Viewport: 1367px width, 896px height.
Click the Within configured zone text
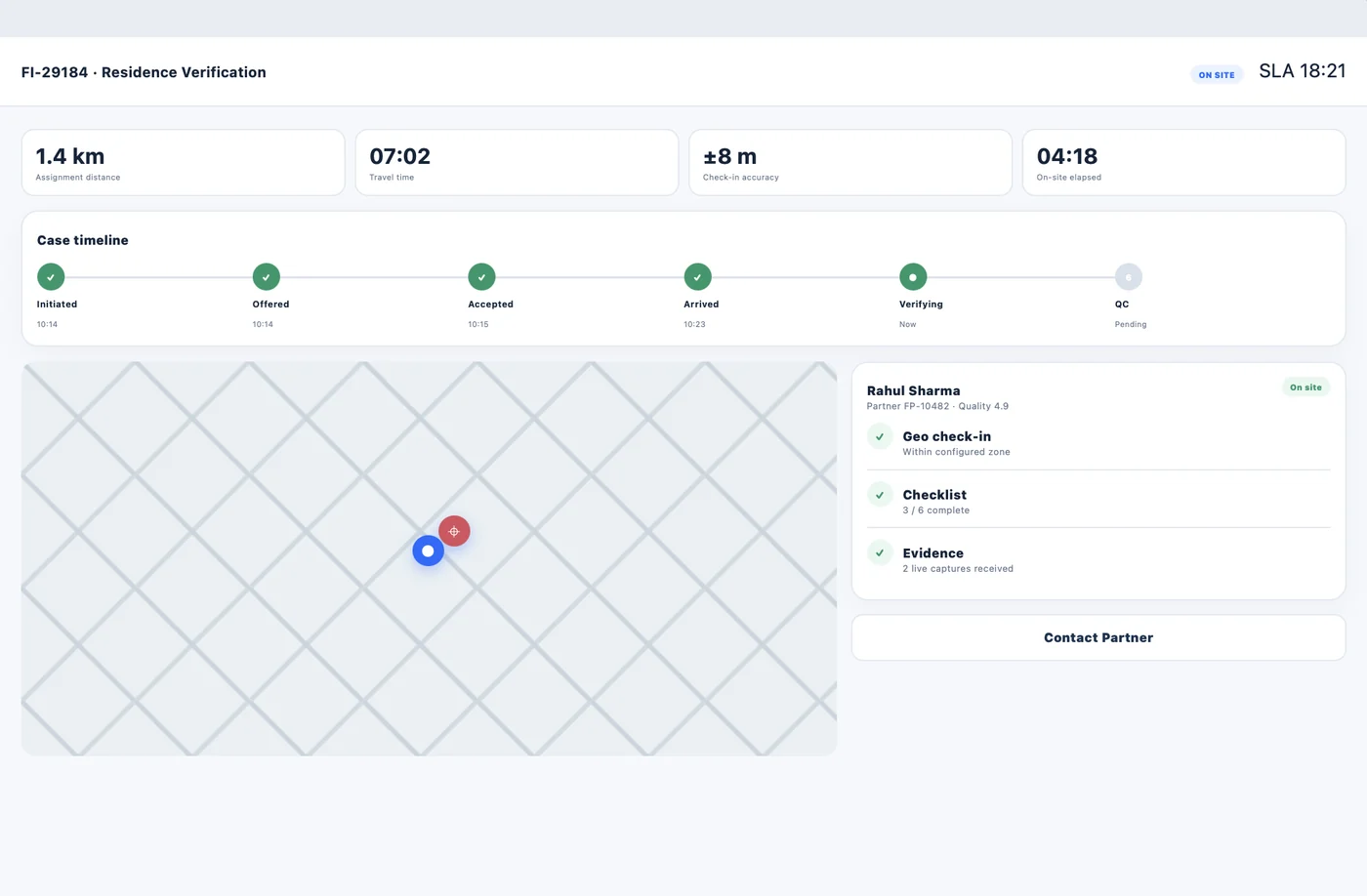point(957,452)
